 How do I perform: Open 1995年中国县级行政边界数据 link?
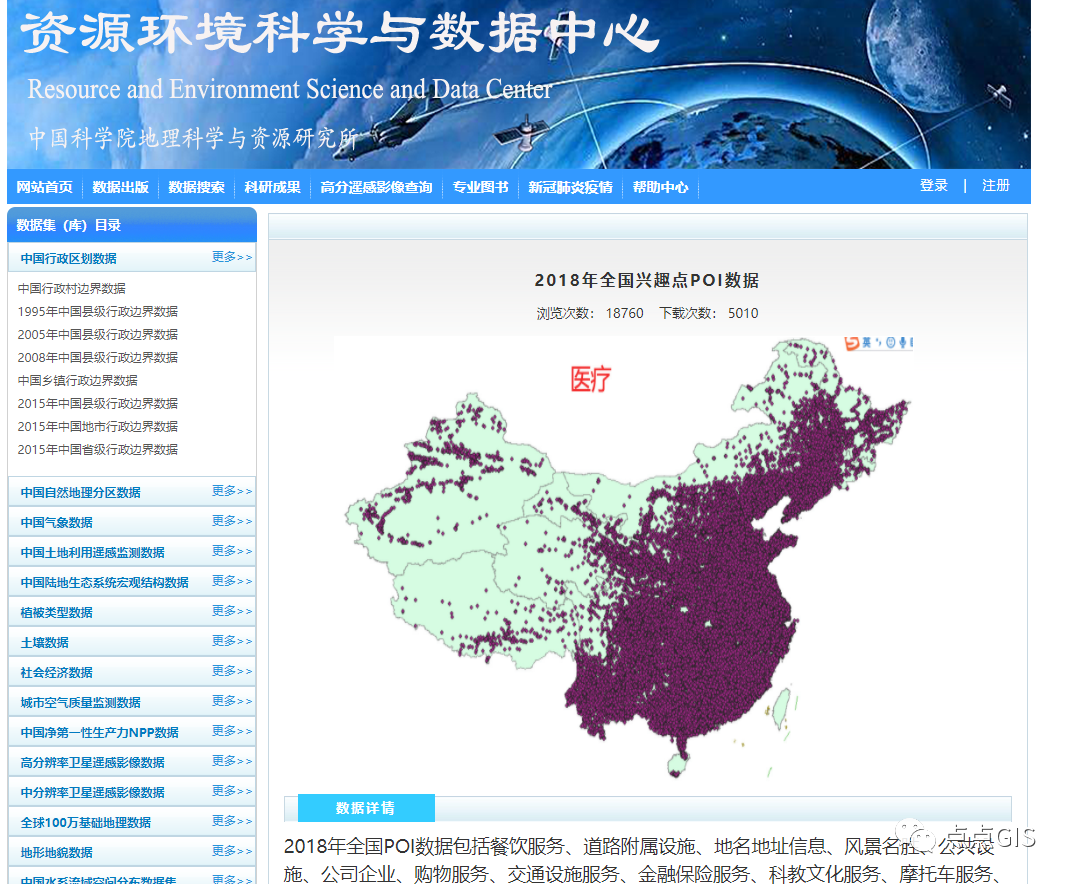click(x=98, y=312)
